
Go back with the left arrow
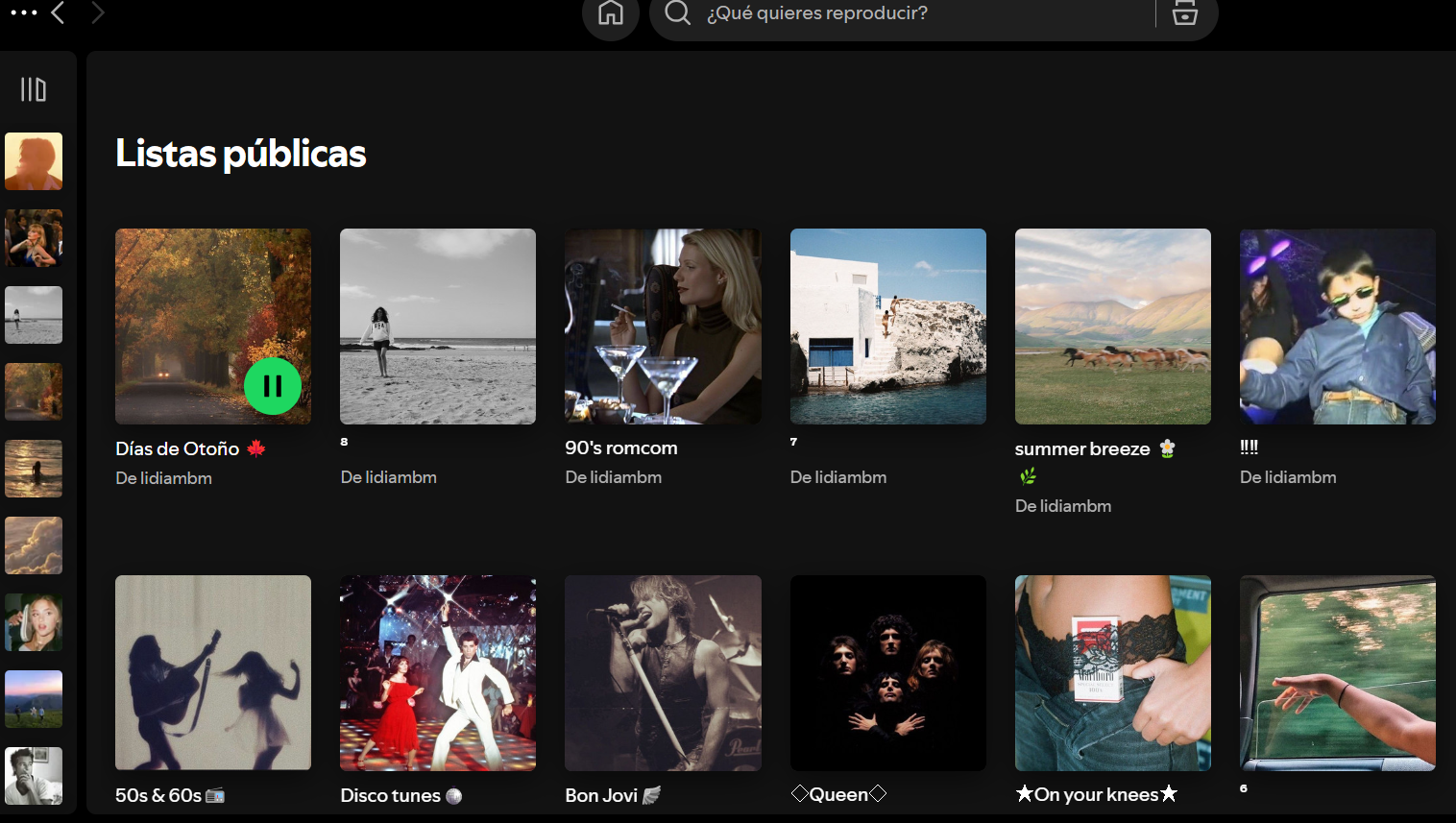58,12
